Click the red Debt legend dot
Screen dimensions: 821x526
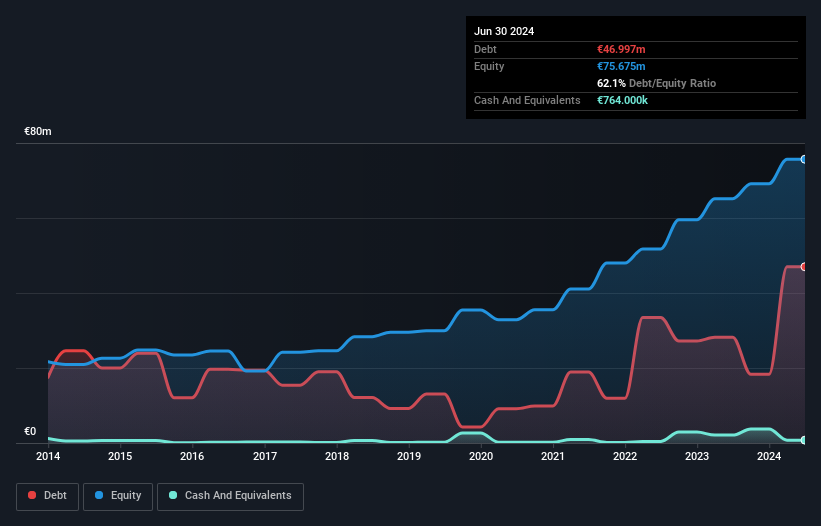click(32, 495)
